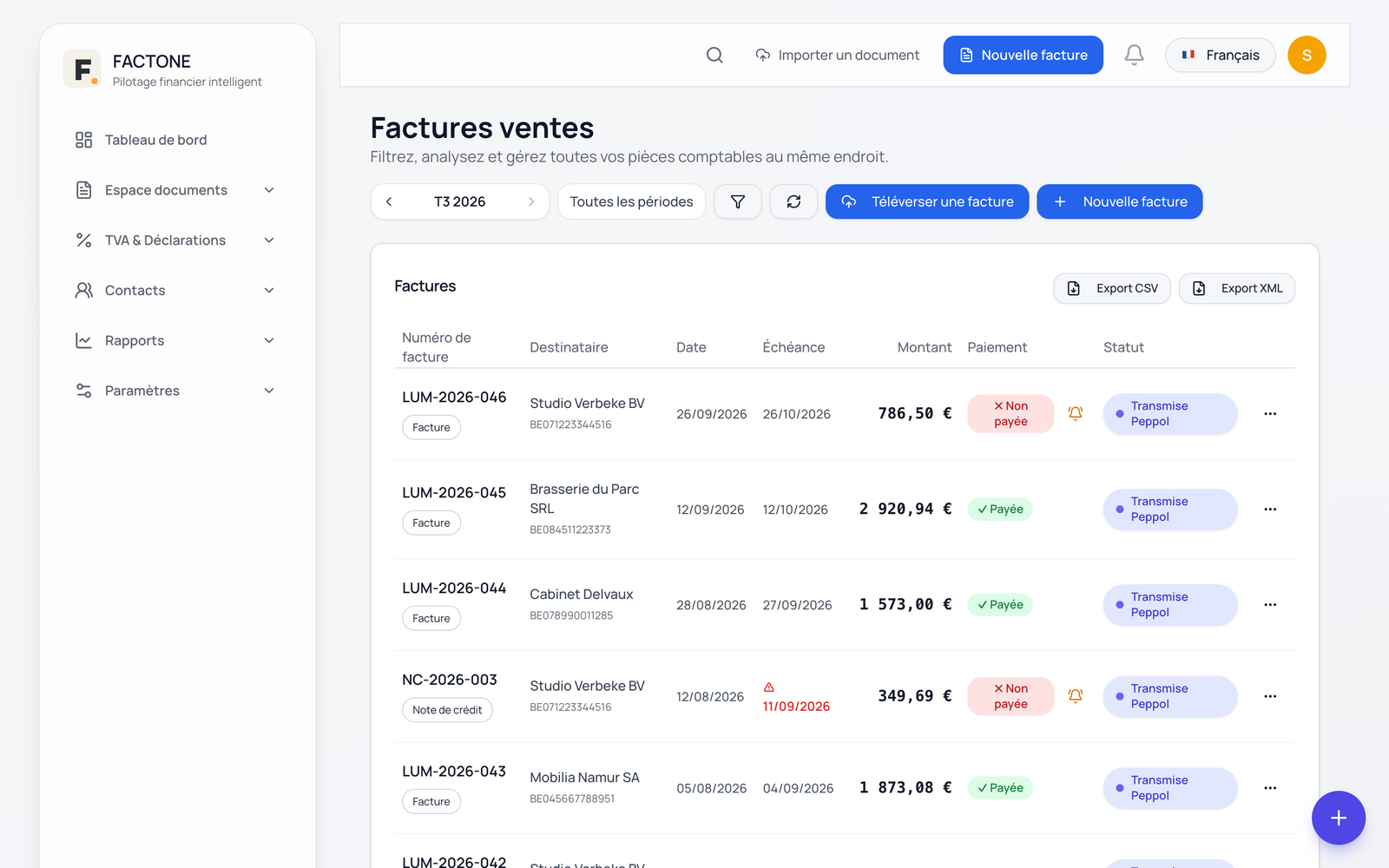Viewport: 1389px width, 868px height.
Task: Click Téléverser une facture
Action: point(927,201)
